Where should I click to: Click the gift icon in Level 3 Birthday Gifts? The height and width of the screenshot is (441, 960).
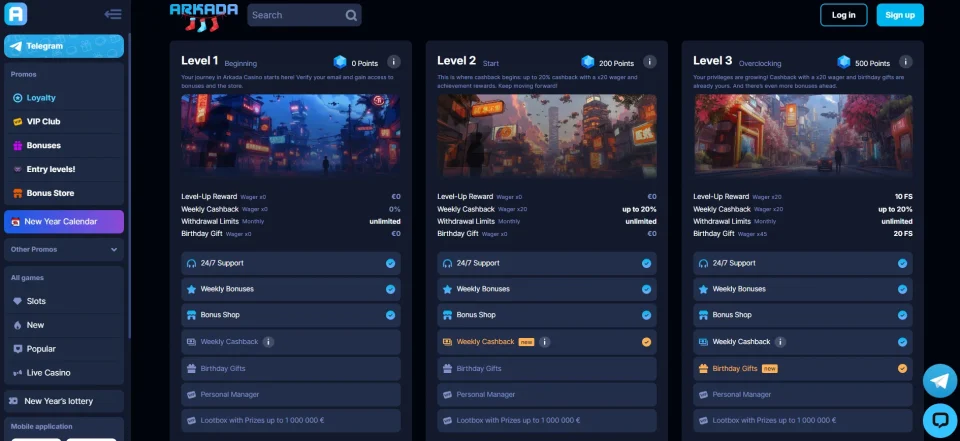tap(703, 369)
